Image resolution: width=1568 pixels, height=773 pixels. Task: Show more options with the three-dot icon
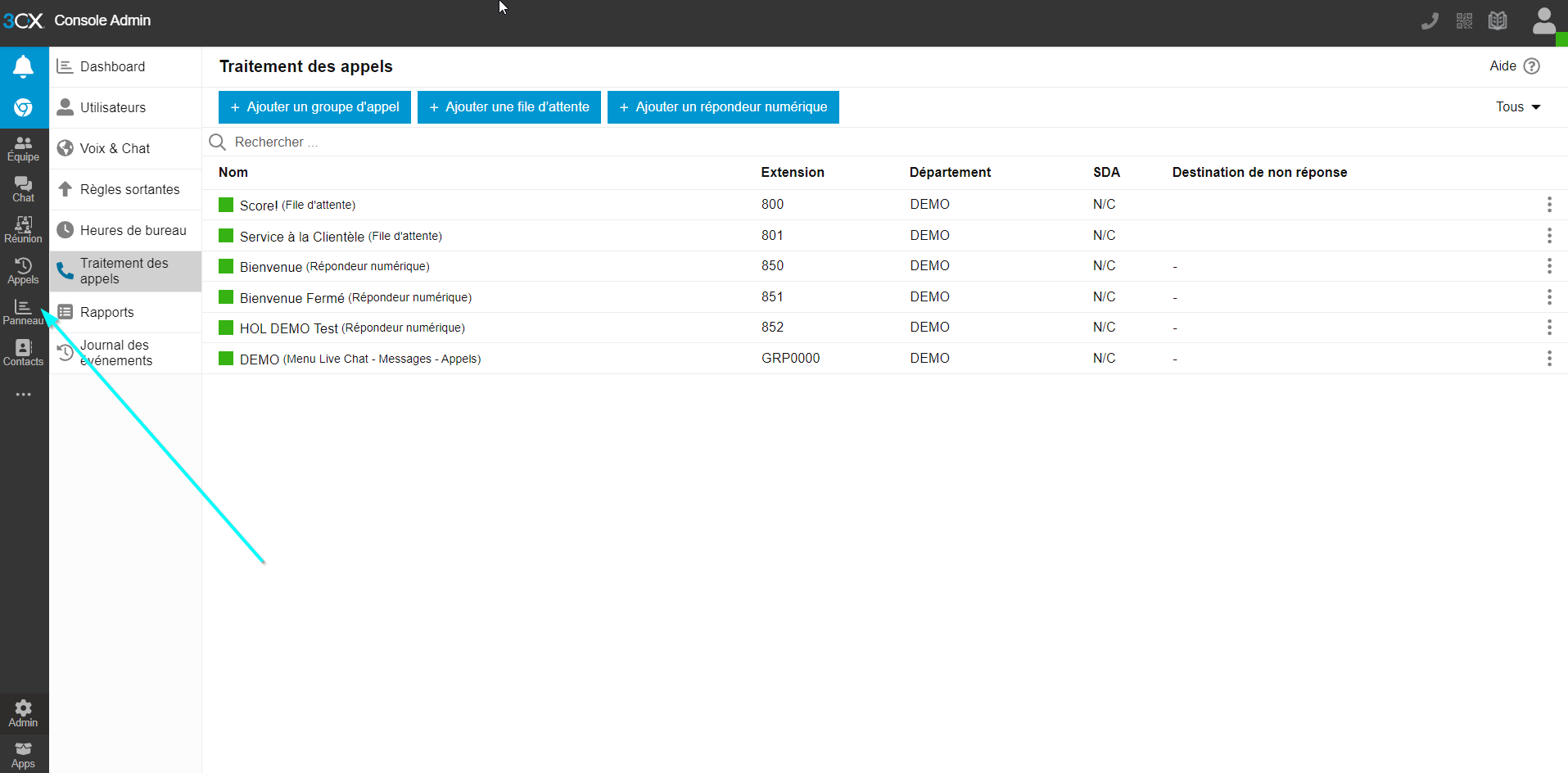(x=24, y=395)
